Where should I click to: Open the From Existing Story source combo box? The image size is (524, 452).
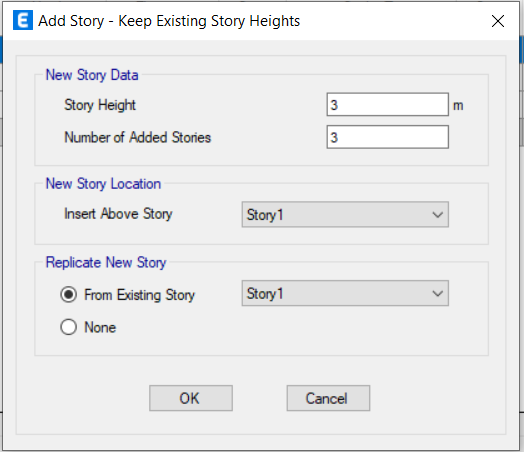345,293
